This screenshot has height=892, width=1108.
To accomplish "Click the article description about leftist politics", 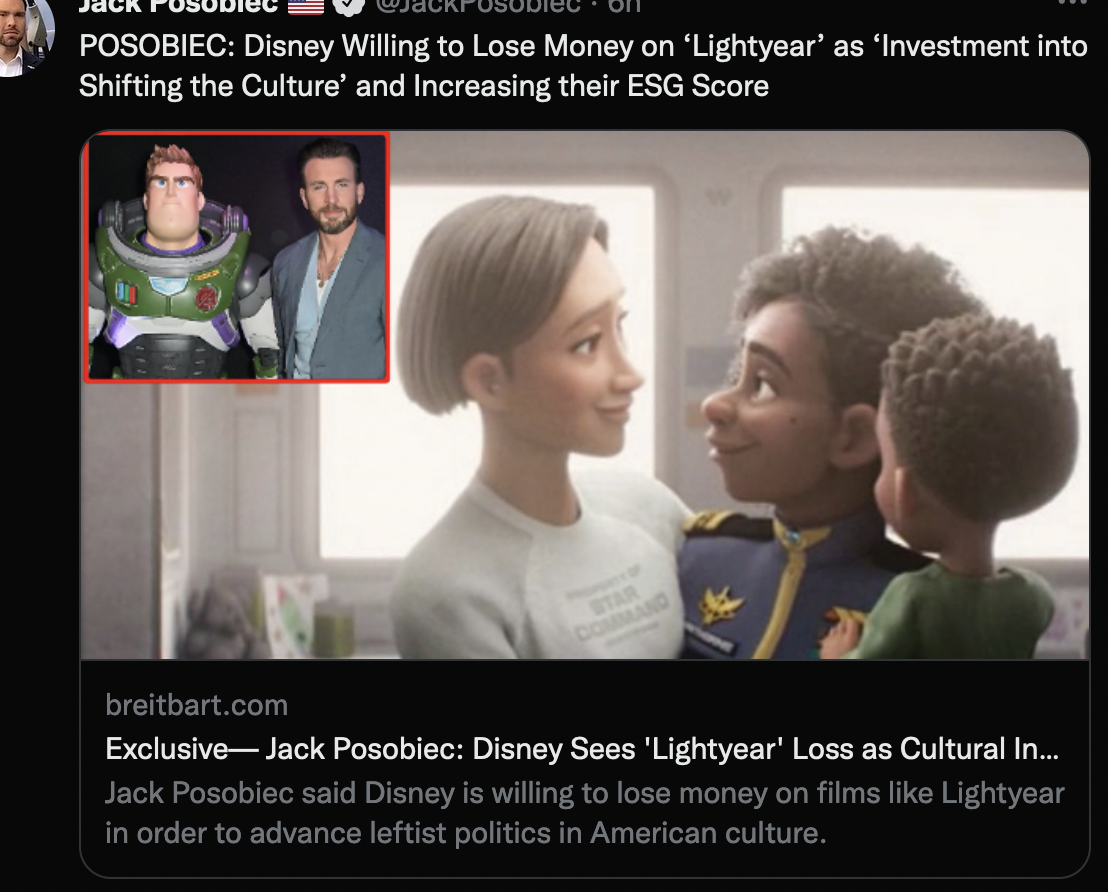I will click(x=584, y=813).
